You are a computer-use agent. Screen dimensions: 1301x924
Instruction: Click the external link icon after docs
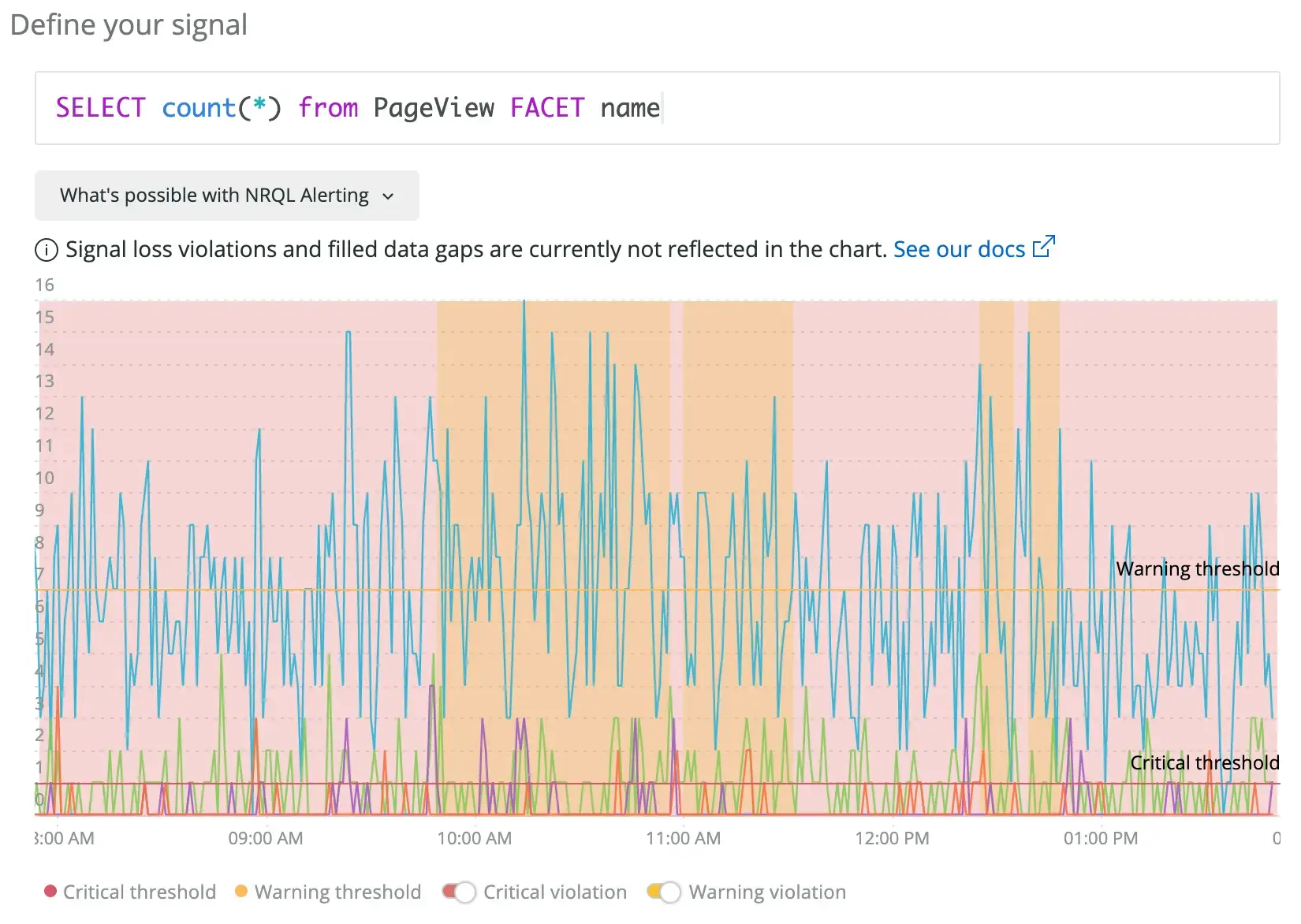coord(1043,248)
